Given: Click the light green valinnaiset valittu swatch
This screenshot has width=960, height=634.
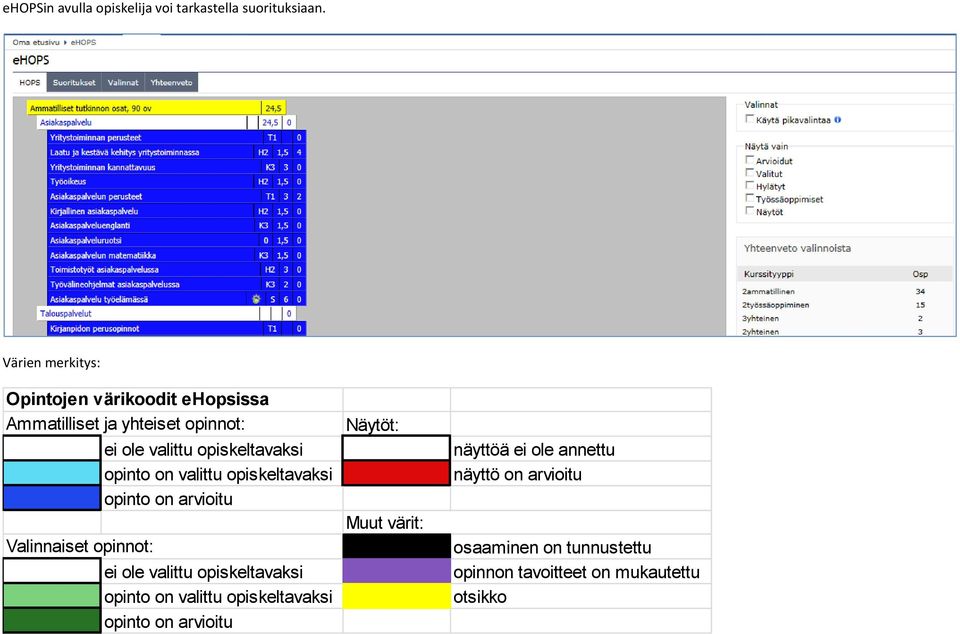Looking at the screenshot, I should [x=51, y=596].
